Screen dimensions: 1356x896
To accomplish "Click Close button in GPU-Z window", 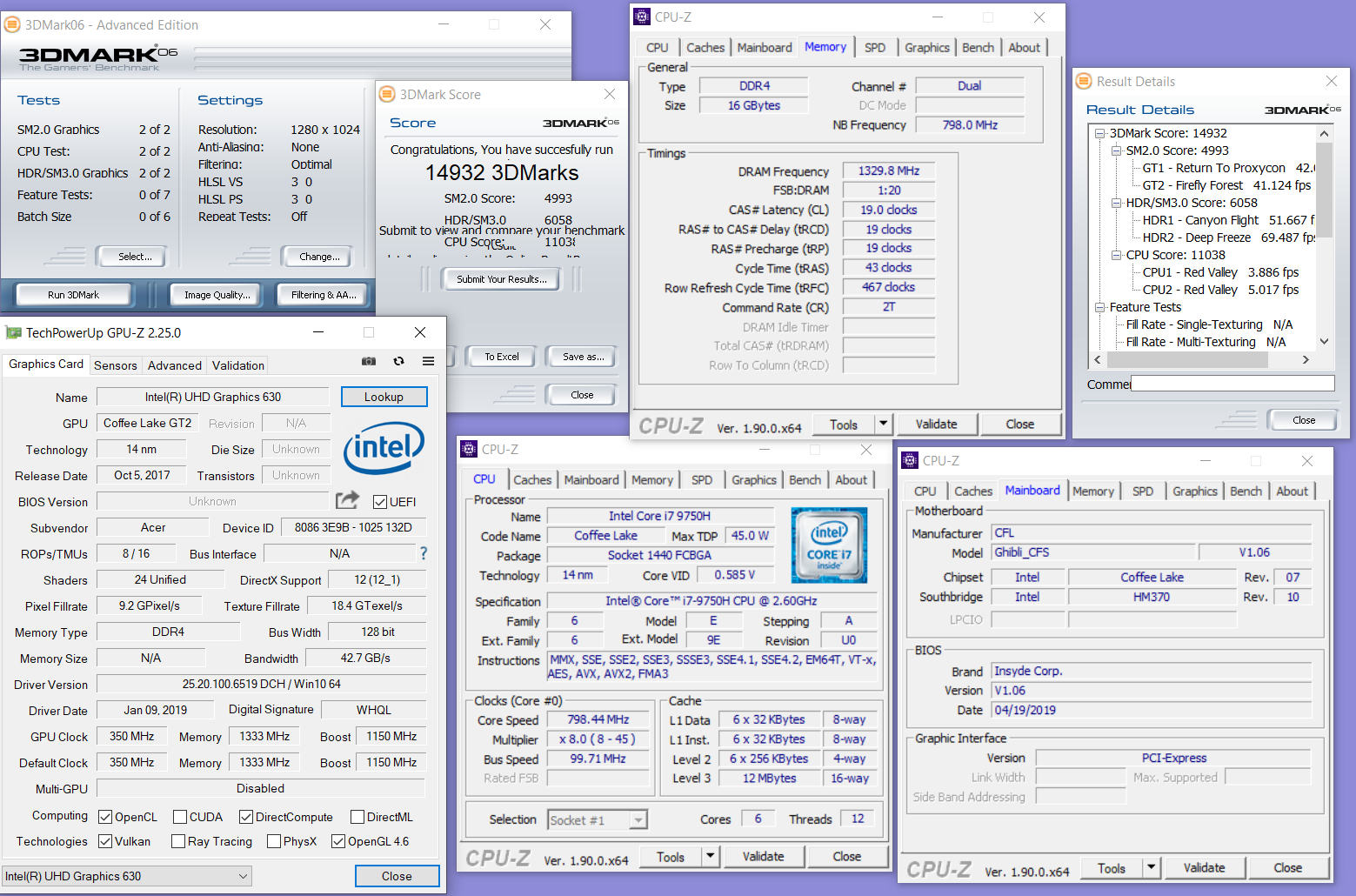I will (x=397, y=876).
